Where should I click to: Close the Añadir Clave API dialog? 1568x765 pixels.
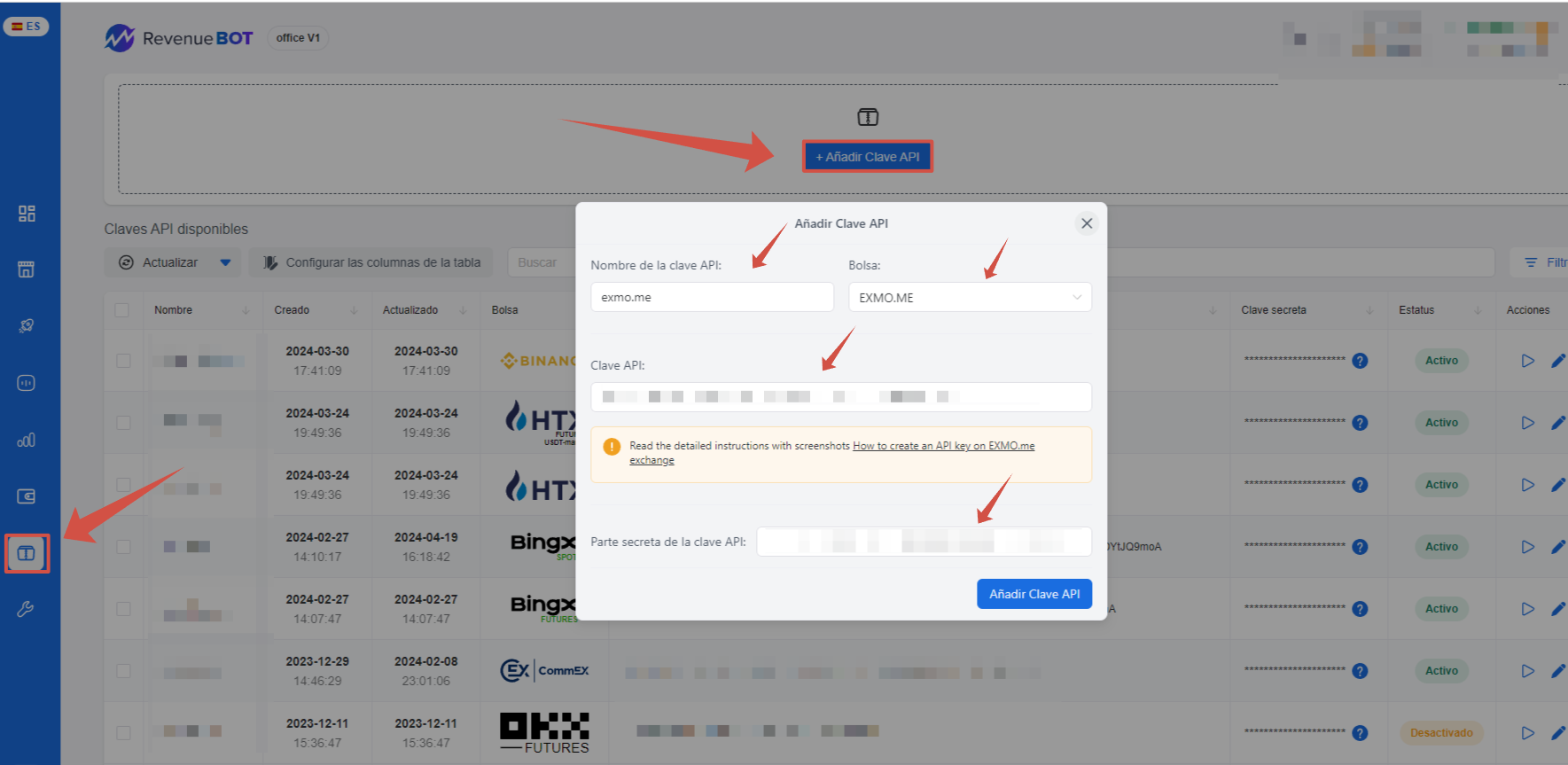coord(1087,223)
